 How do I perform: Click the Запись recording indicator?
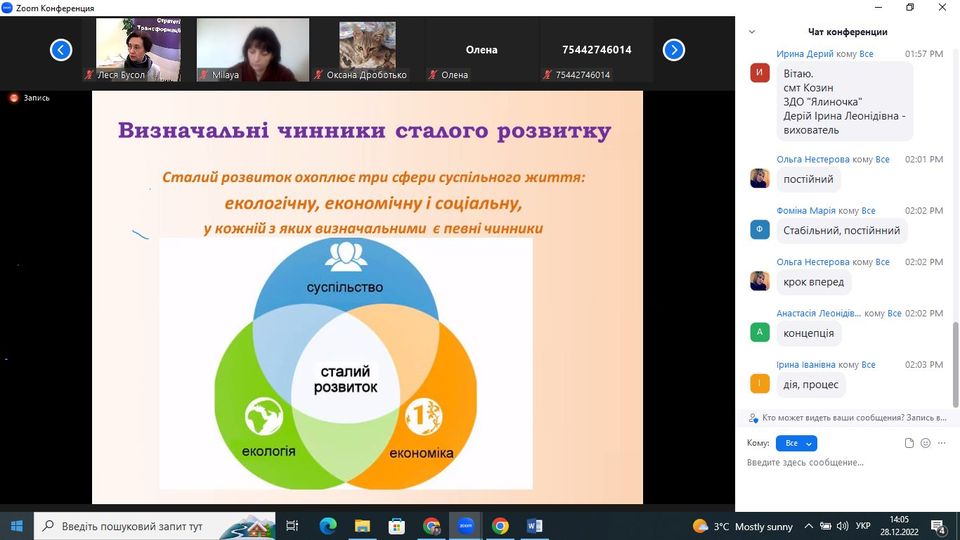(x=29, y=98)
